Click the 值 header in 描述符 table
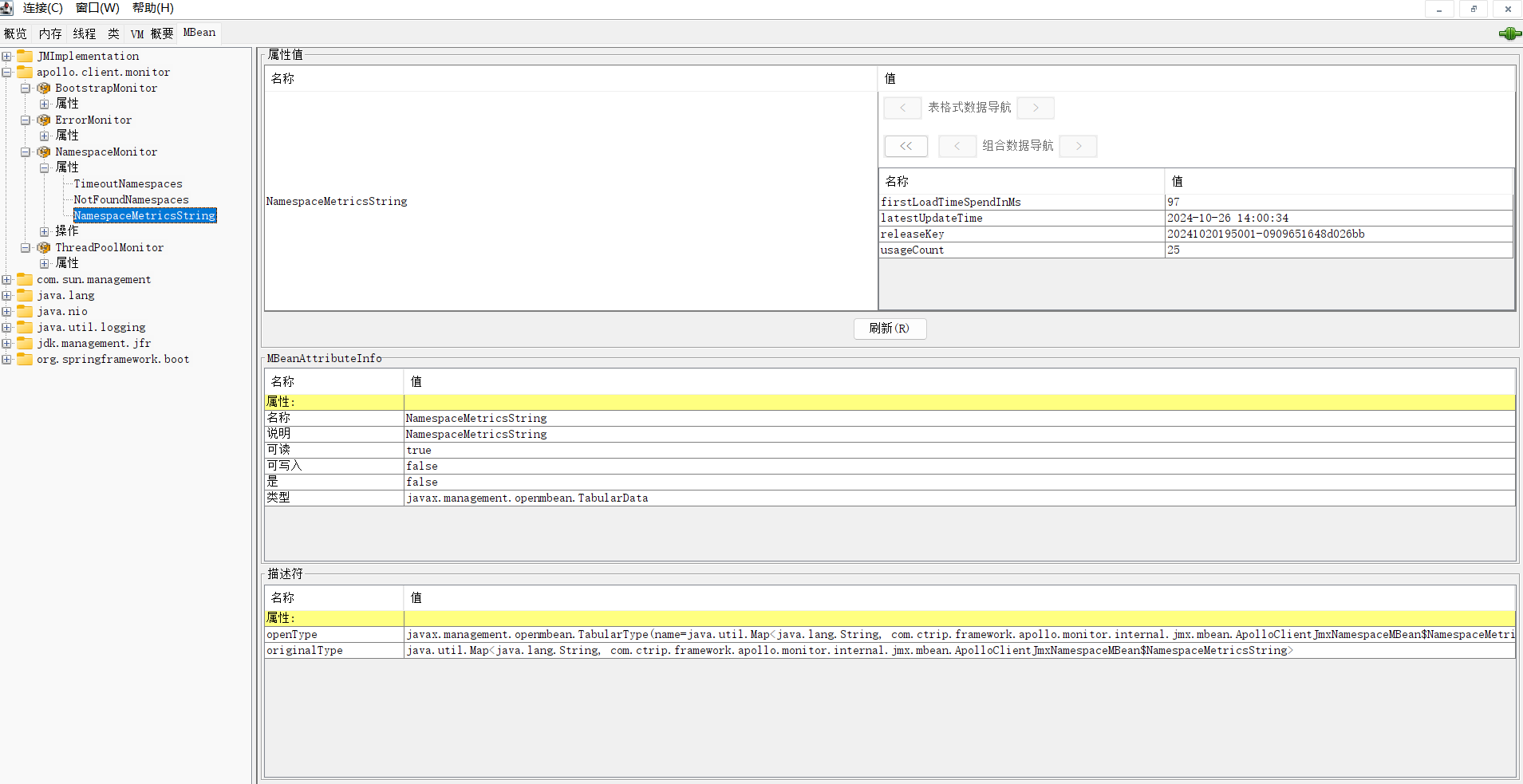Image resolution: width=1523 pixels, height=784 pixels. pos(960,598)
